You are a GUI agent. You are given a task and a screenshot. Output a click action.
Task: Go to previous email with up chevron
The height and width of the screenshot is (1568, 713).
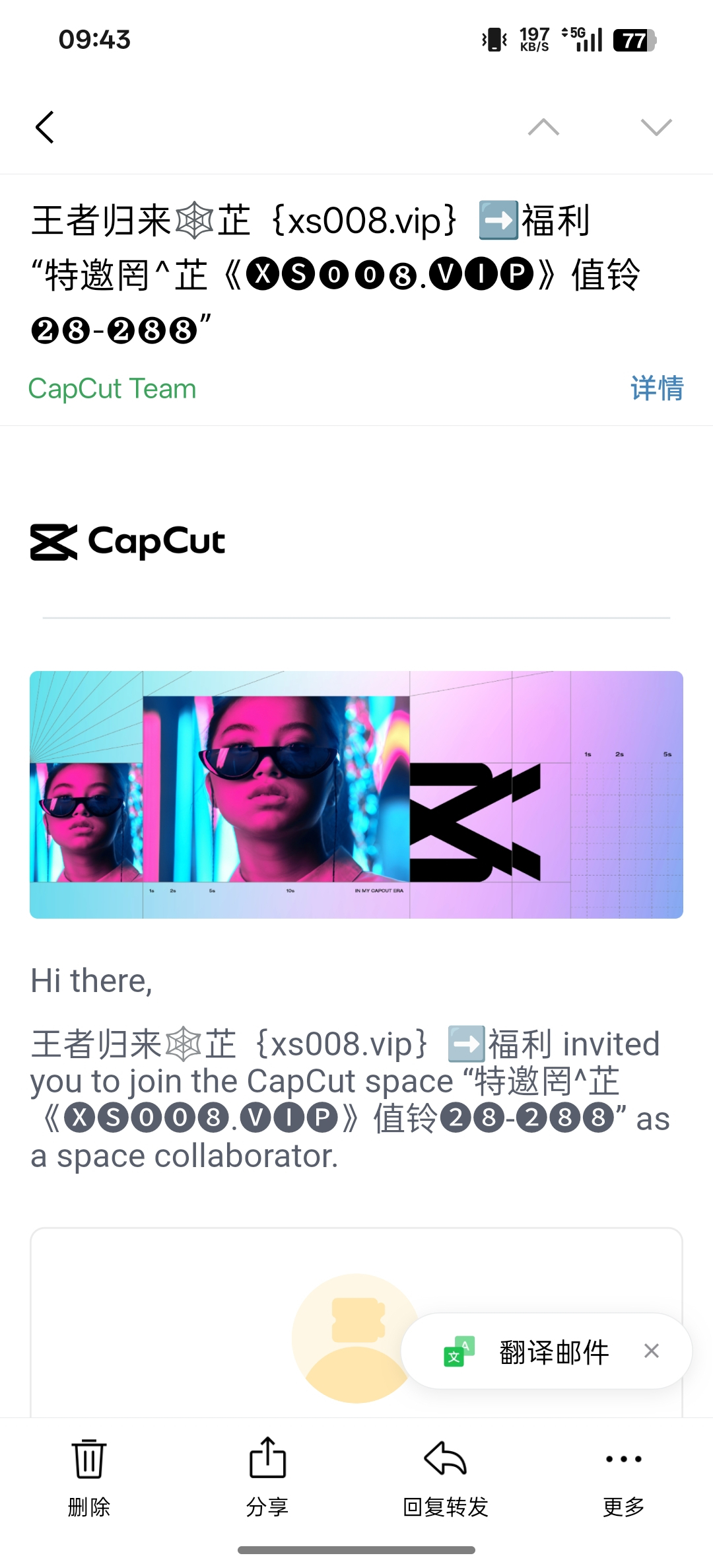543,127
